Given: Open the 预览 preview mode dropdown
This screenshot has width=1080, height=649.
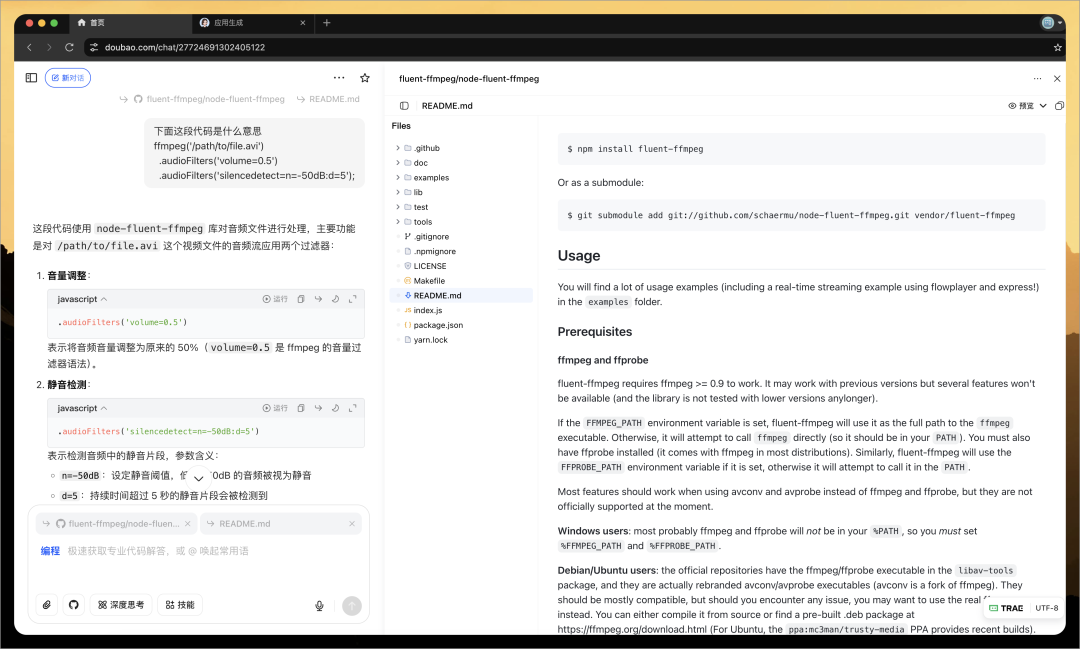Looking at the screenshot, I should coord(1027,105).
